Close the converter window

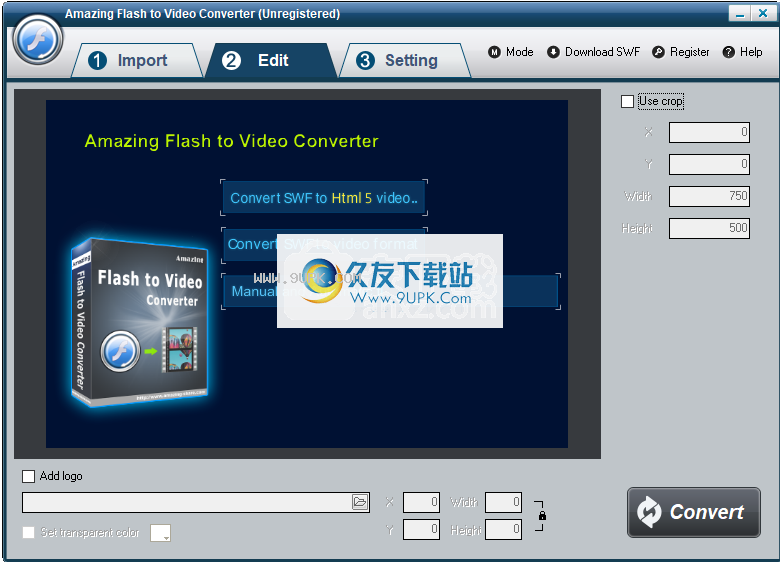coord(763,13)
